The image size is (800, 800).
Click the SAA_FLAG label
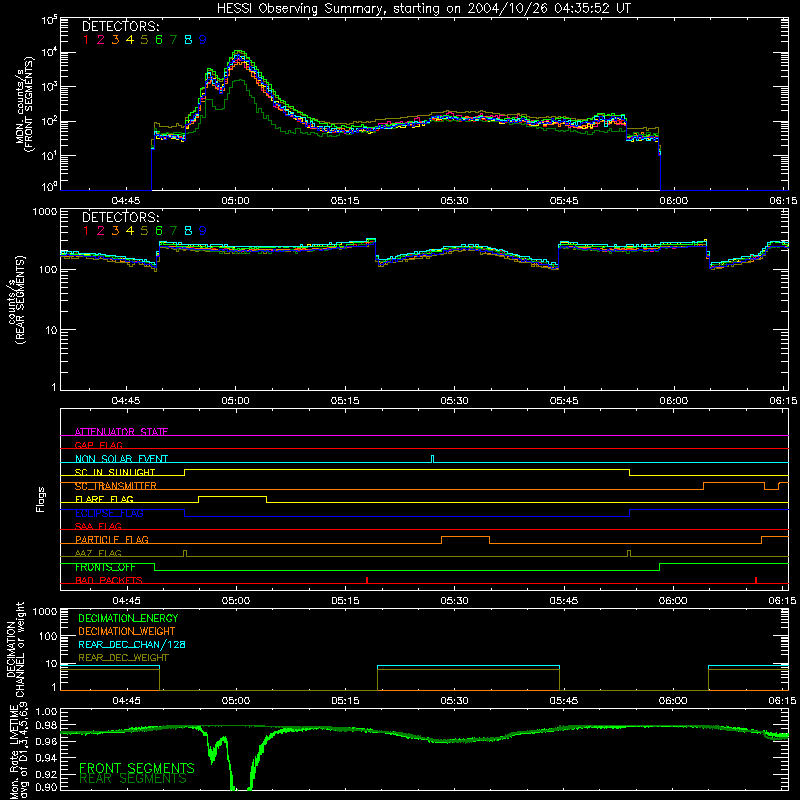[98, 526]
